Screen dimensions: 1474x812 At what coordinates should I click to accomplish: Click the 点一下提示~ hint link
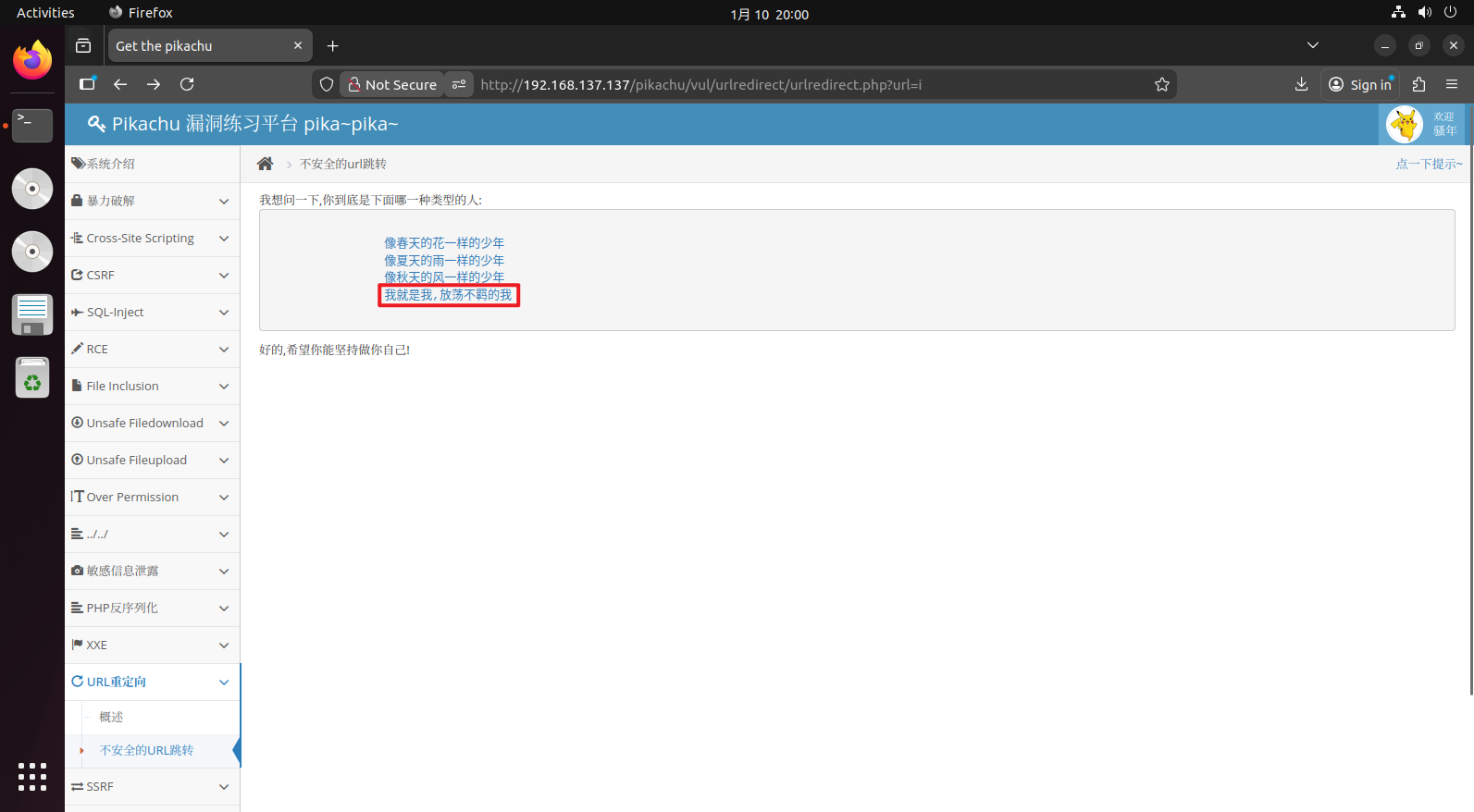point(1429,164)
